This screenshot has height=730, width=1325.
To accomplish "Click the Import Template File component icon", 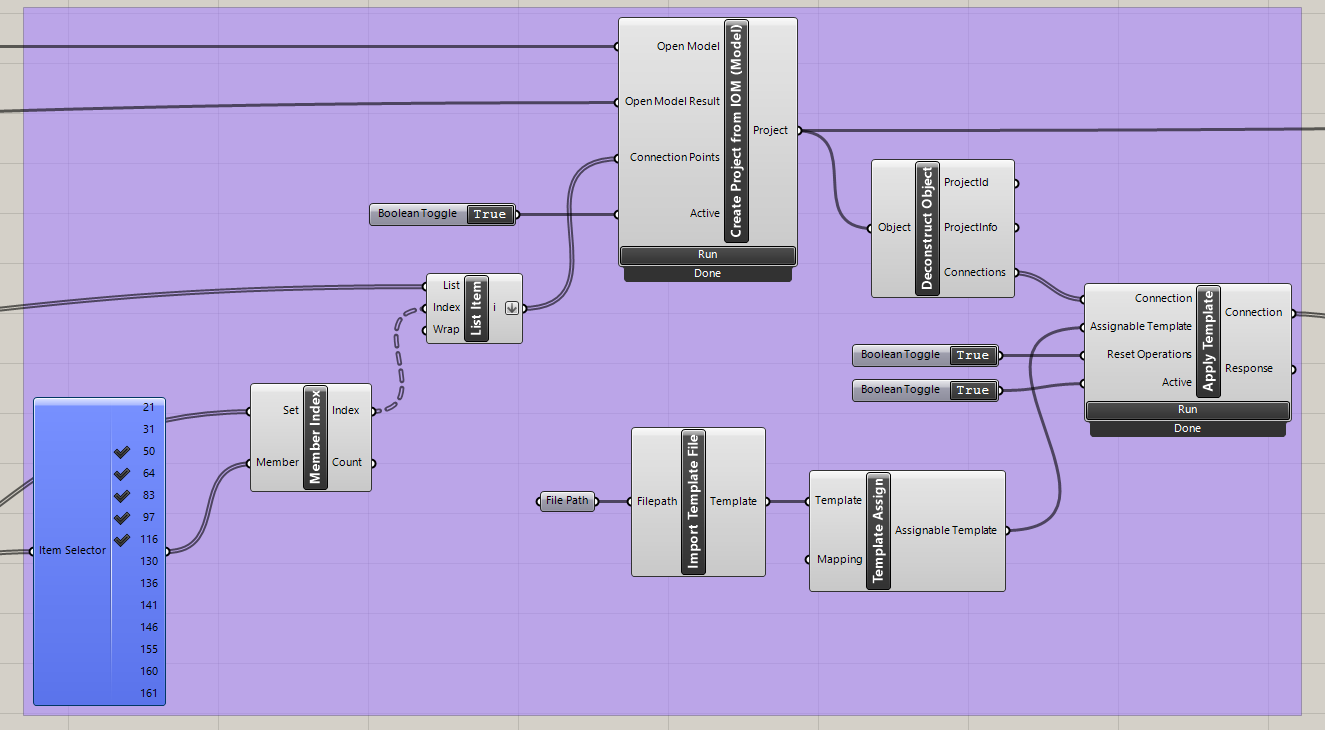I will [x=693, y=500].
